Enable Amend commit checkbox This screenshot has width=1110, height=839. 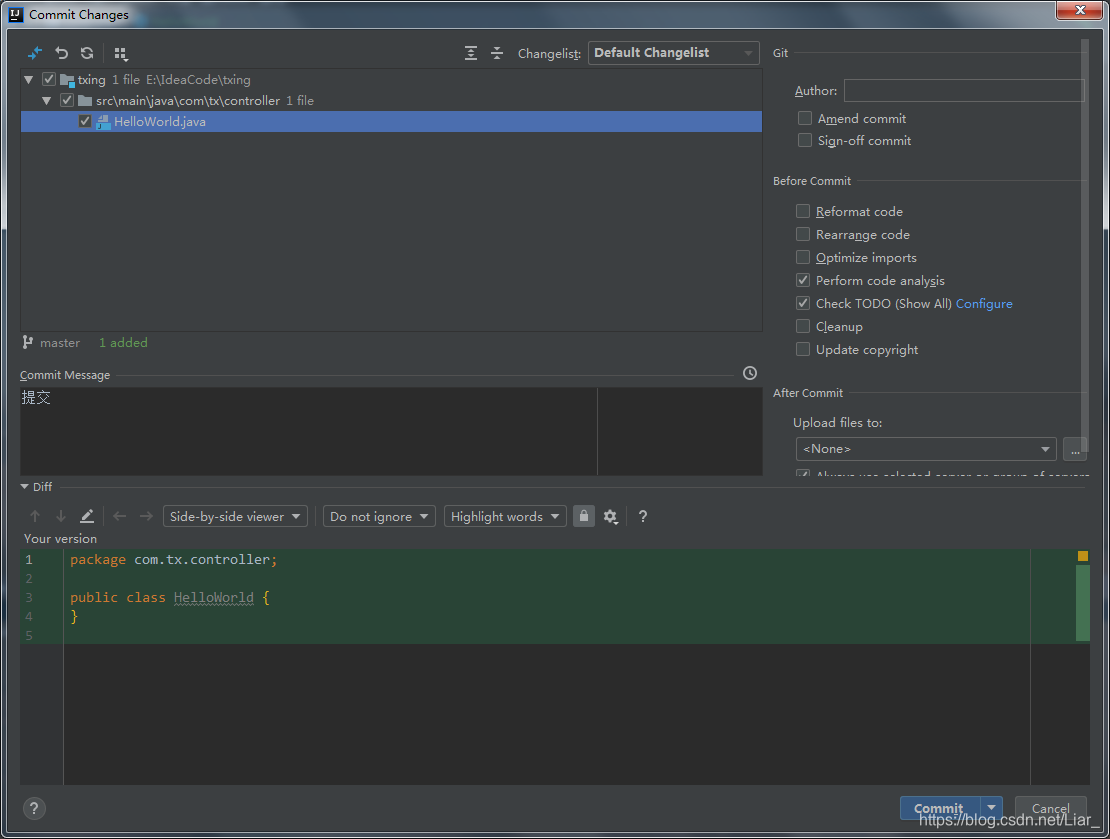[805, 118]
